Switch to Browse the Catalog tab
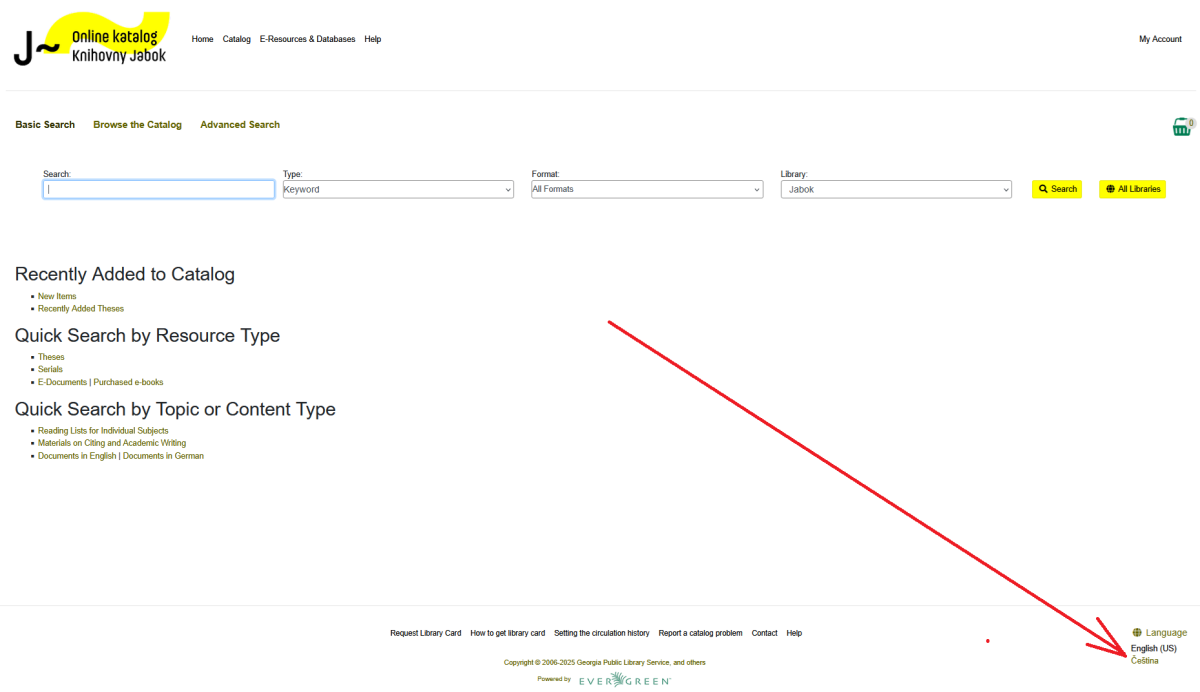This screenshot has height=692, width=1200. pos(137,125)
